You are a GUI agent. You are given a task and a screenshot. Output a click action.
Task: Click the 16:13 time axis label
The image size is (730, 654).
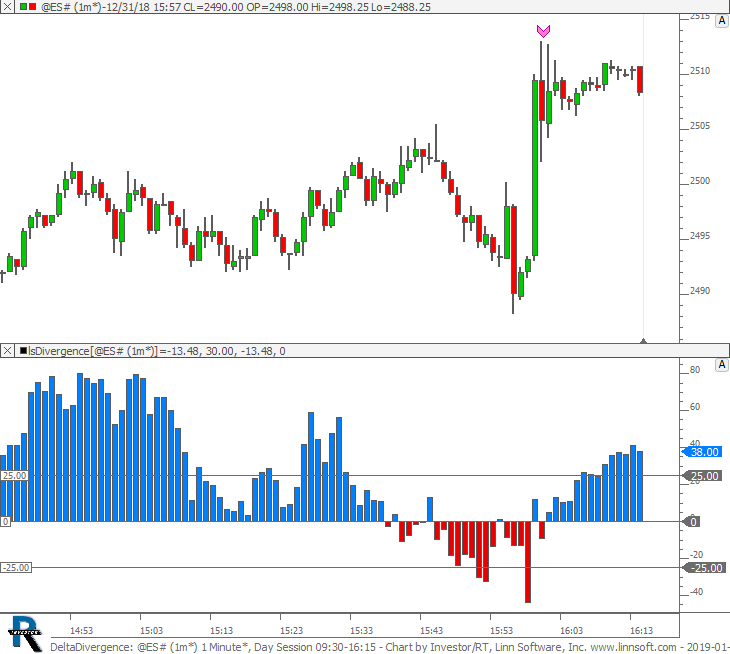[641, 631]
